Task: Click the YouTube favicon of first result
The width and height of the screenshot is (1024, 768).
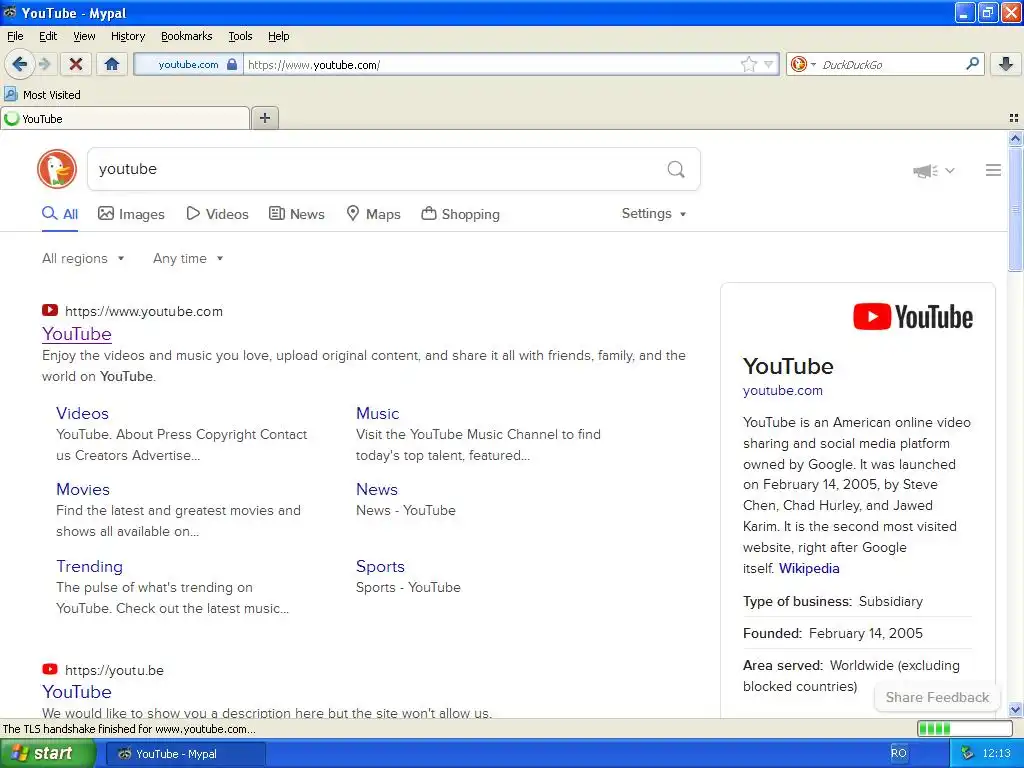Action: (50, 310)
